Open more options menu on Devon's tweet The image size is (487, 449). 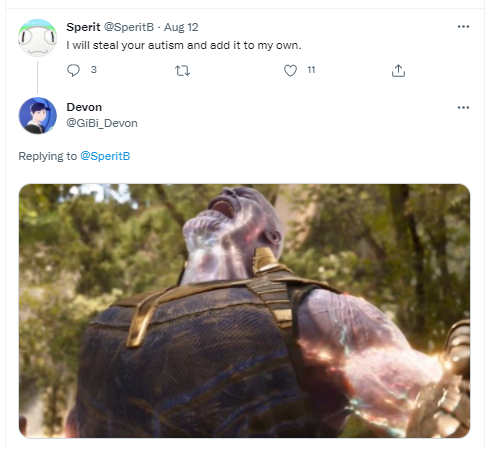(463, 107)
